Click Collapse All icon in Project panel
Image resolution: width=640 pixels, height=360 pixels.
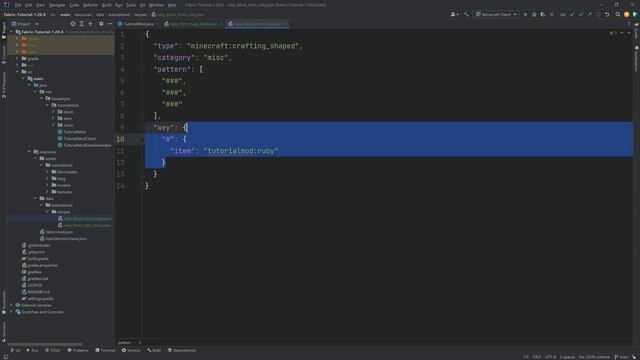tap(91, 24)
